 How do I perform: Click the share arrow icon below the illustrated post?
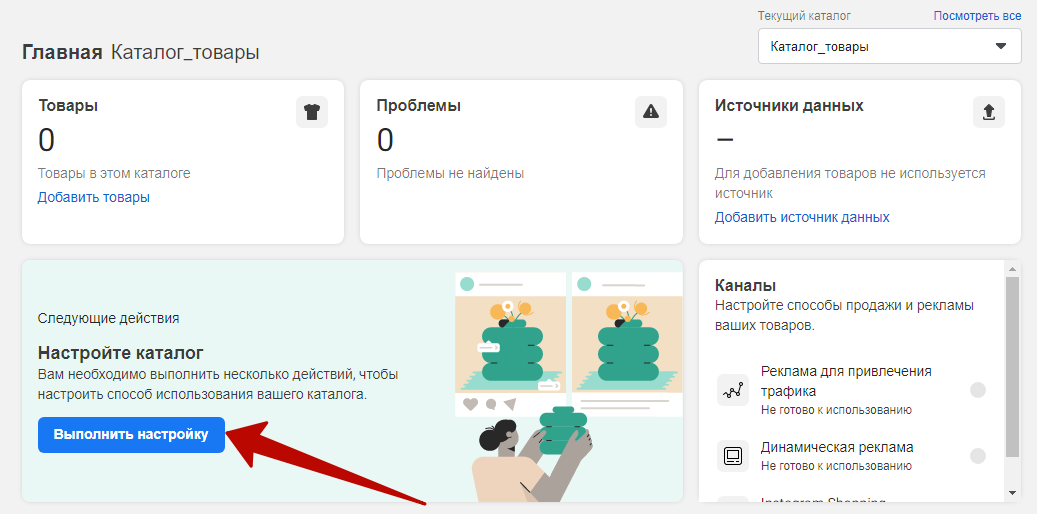510,404
